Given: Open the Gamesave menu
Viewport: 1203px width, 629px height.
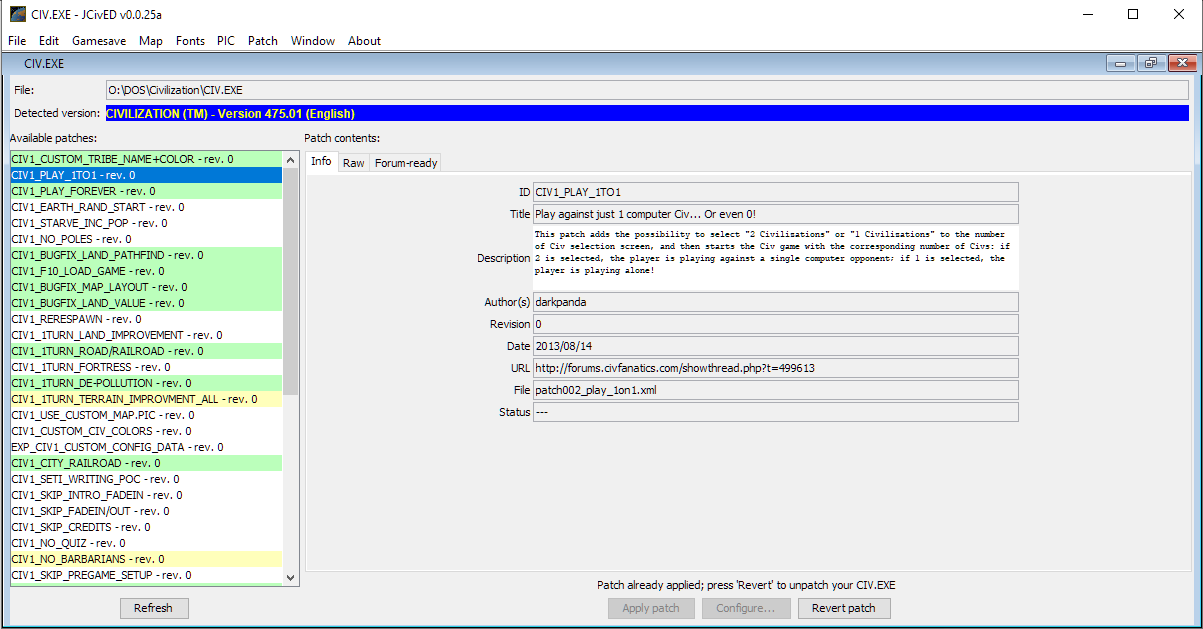Looking at the screenshot, I should click(98, 41).
